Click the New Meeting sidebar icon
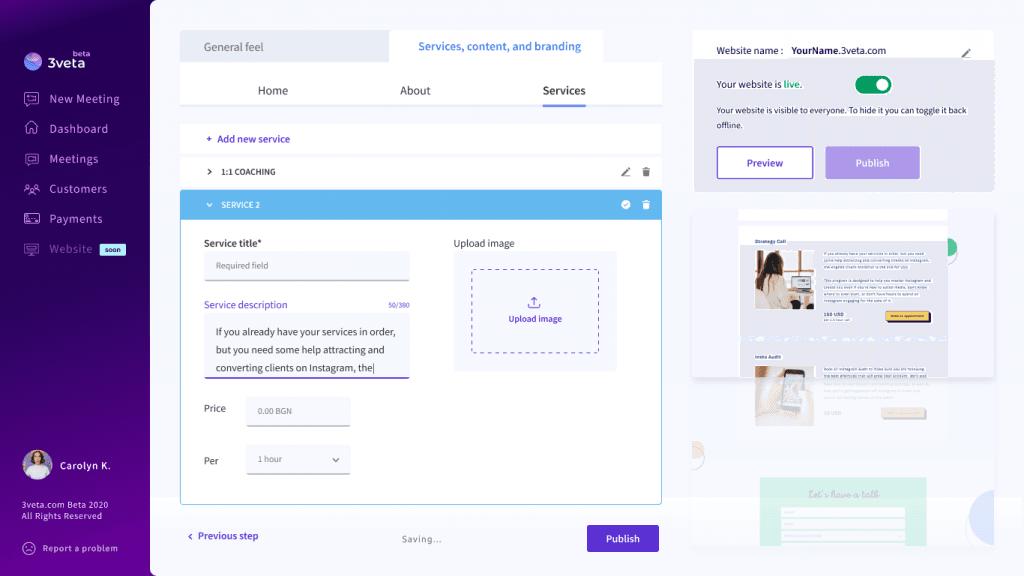Viewport: 1024px width, 576px height. pos(31,99)
